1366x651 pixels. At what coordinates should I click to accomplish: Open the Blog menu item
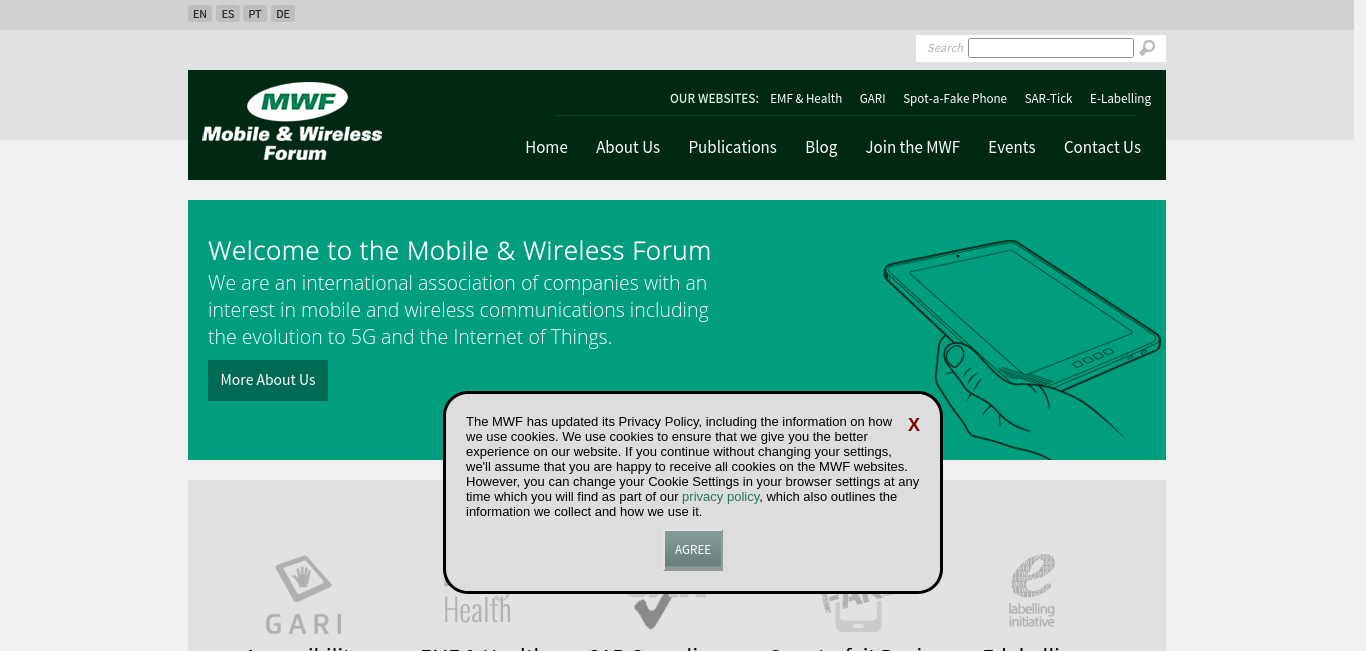(x=821, y=147)
